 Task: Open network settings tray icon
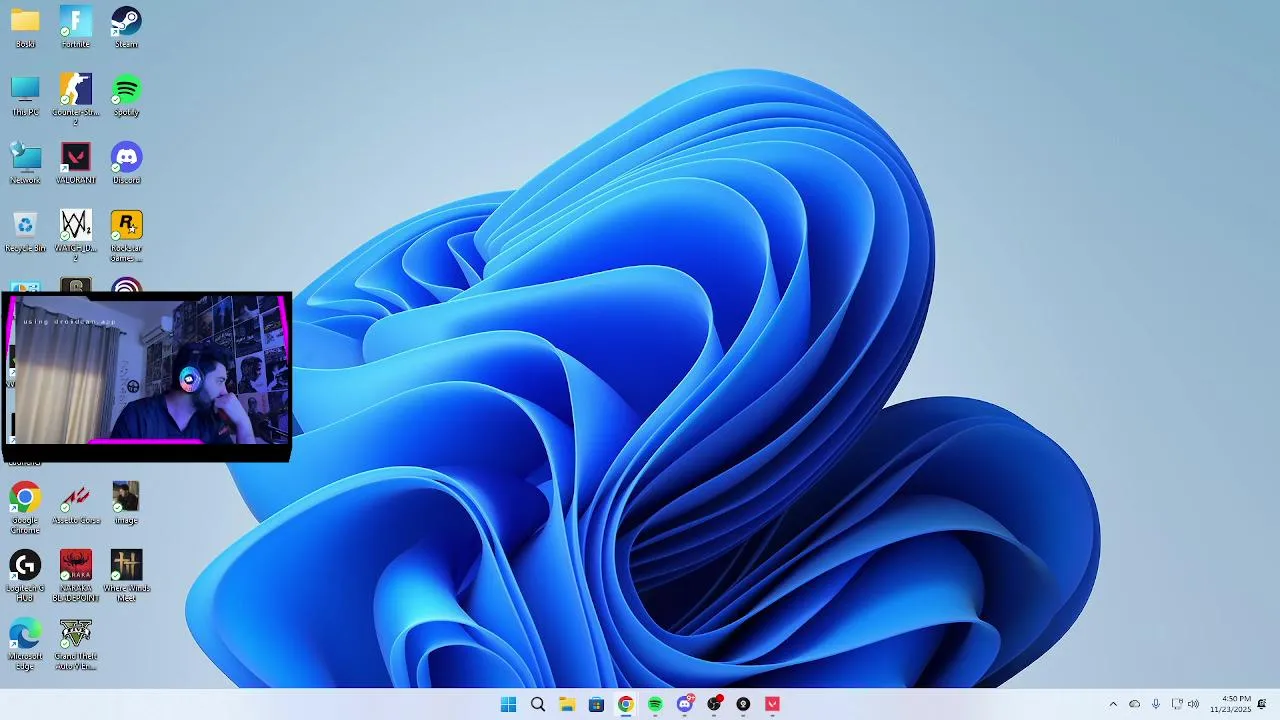(1177, 704)
